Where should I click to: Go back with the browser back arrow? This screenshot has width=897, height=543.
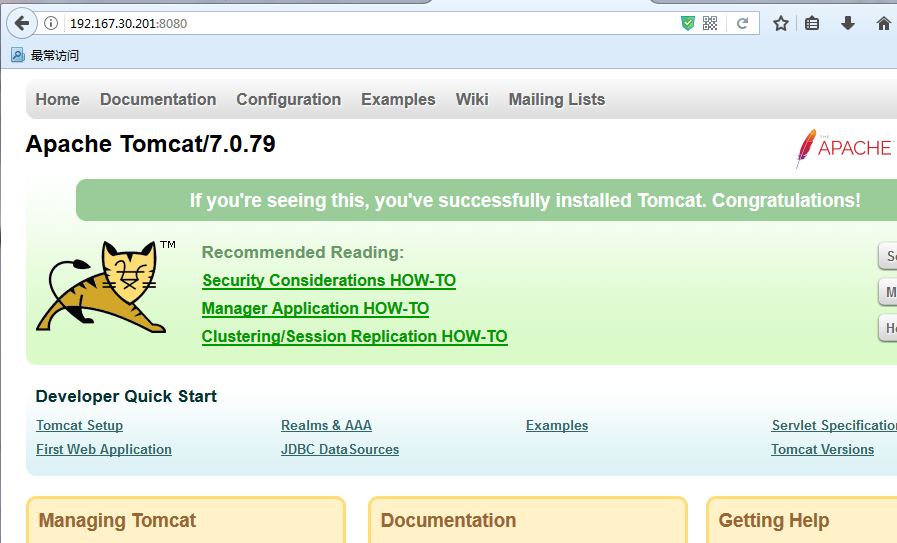pyautogui.click(x=22, y=23)
